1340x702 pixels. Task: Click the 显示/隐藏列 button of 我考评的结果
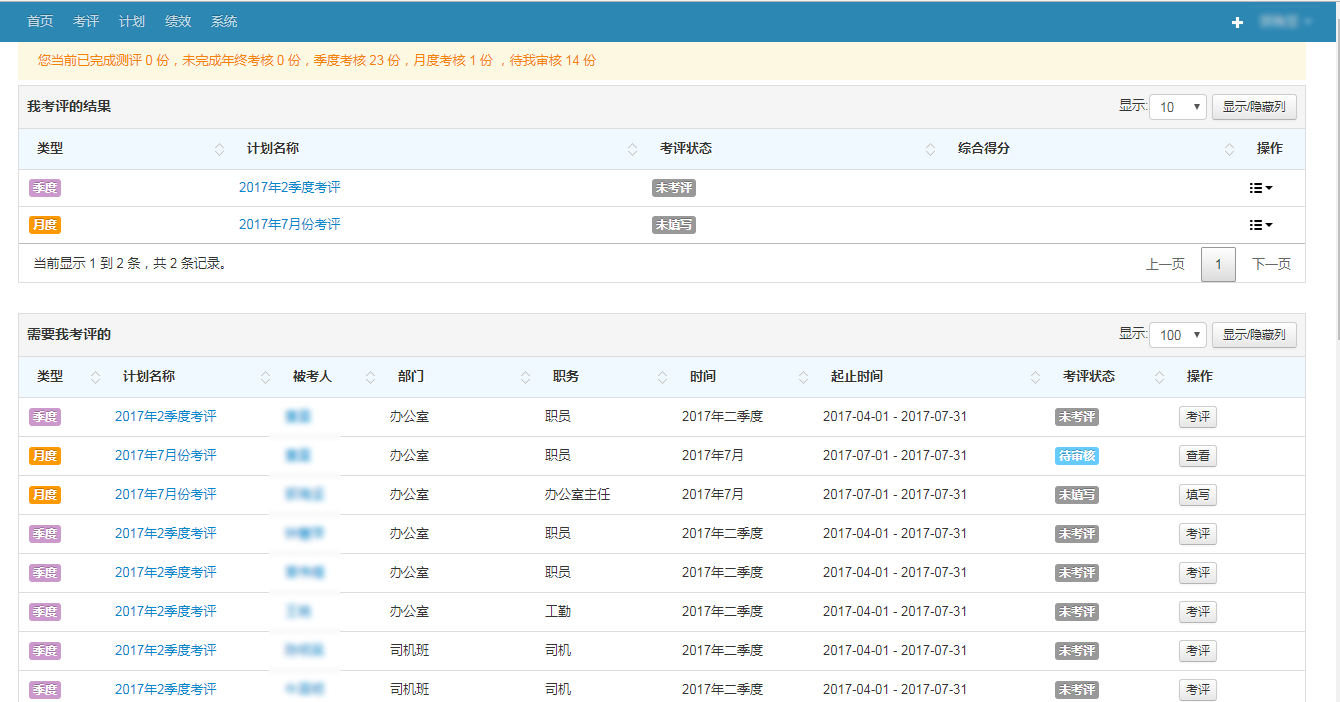pyautogui.click(x=1253, y=107)
